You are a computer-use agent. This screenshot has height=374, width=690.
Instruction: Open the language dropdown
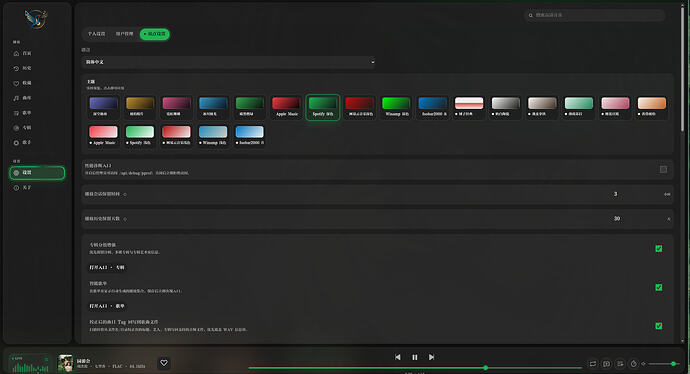(229, 62)
